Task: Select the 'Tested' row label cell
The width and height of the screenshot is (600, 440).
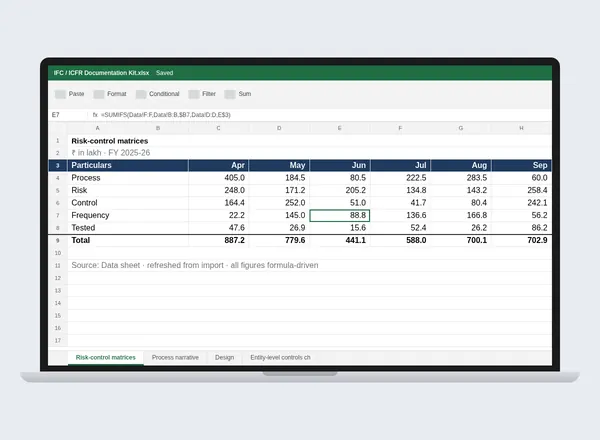Action: point(128,228)
